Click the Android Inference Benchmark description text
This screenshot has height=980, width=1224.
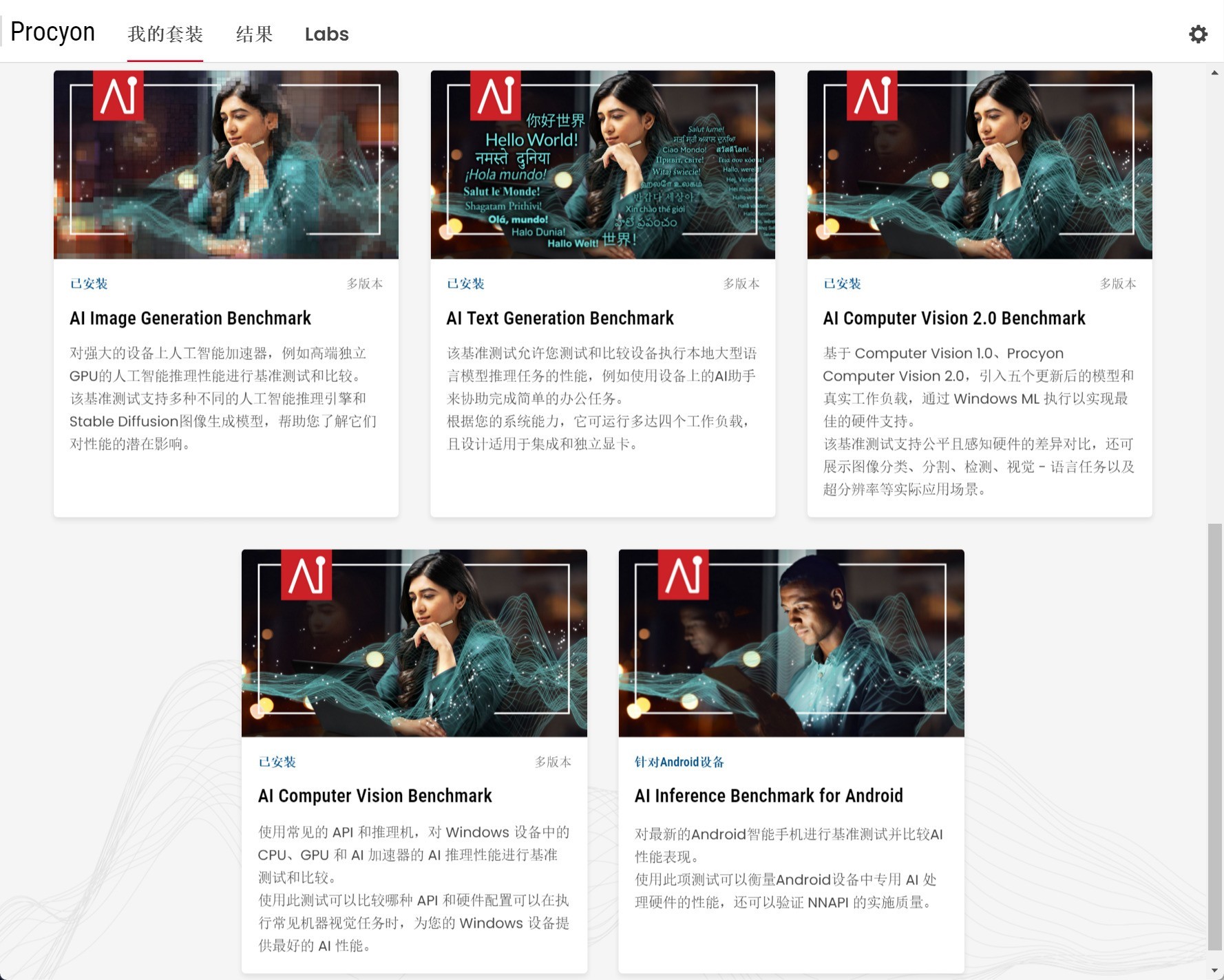(x=789, y=868)
